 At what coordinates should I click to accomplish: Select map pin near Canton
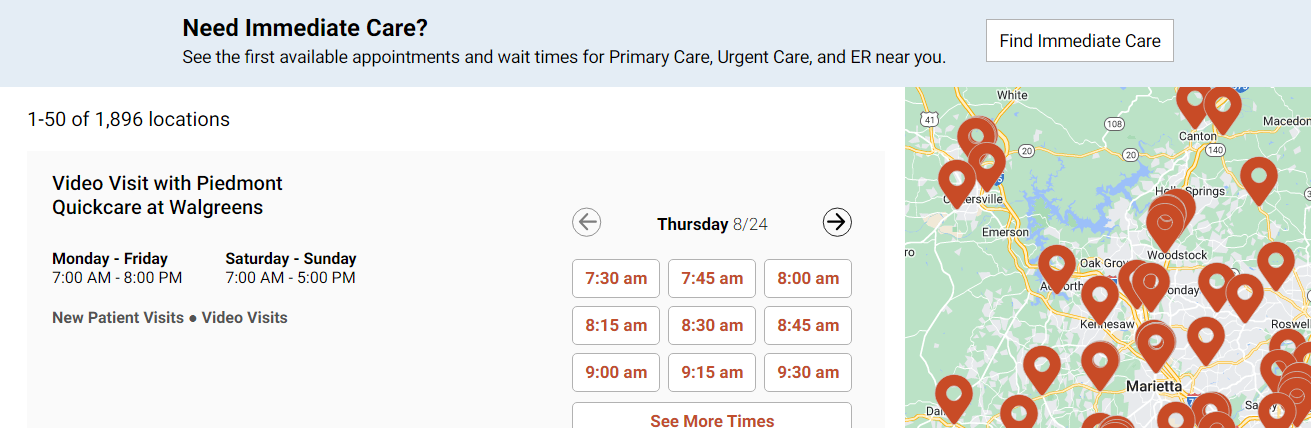coord(1195,102)
